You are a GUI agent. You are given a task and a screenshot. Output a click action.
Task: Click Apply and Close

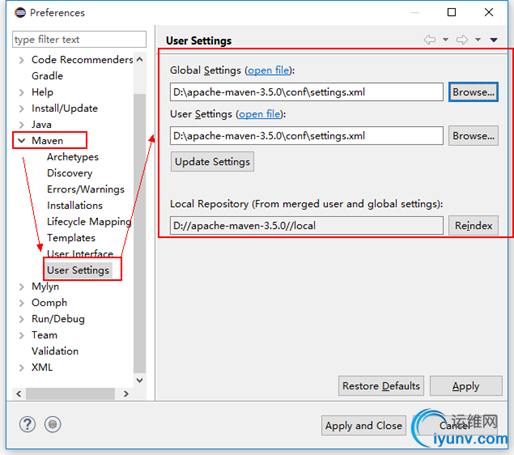364,426
